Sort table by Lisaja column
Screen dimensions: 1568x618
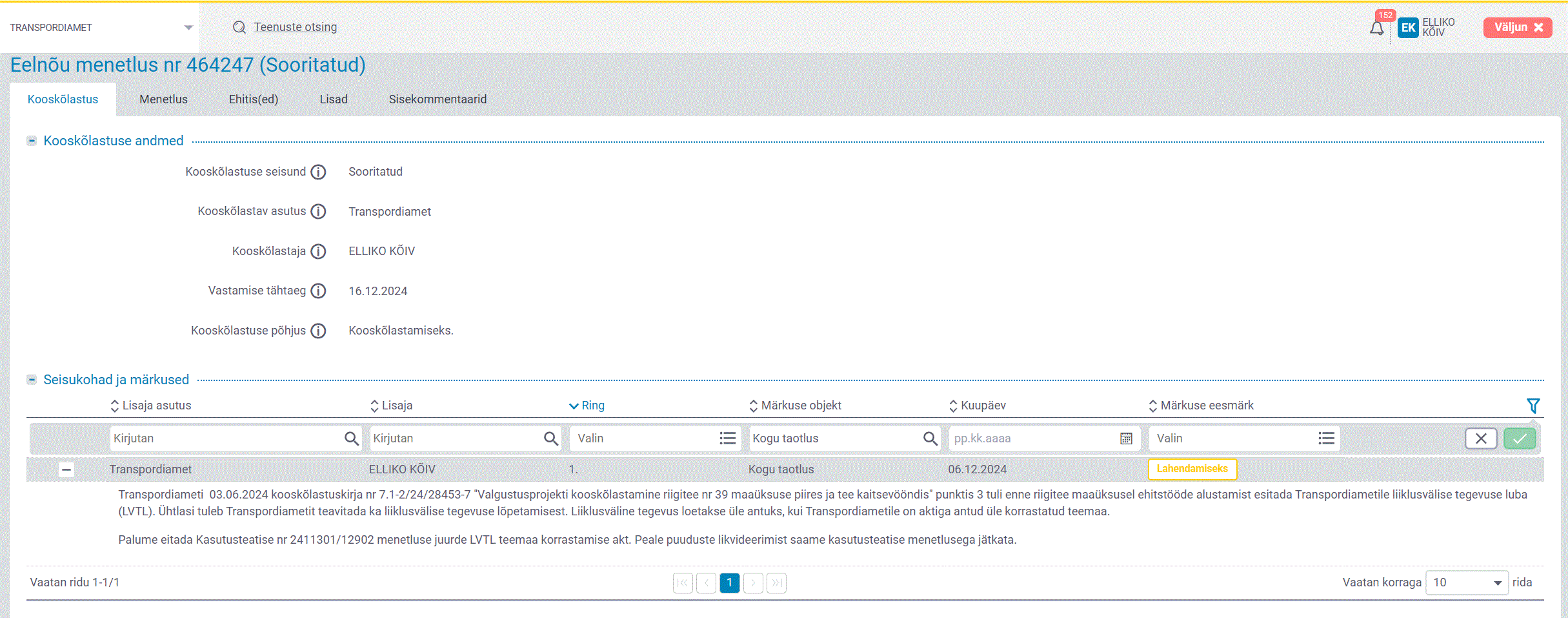coord(391,406)
